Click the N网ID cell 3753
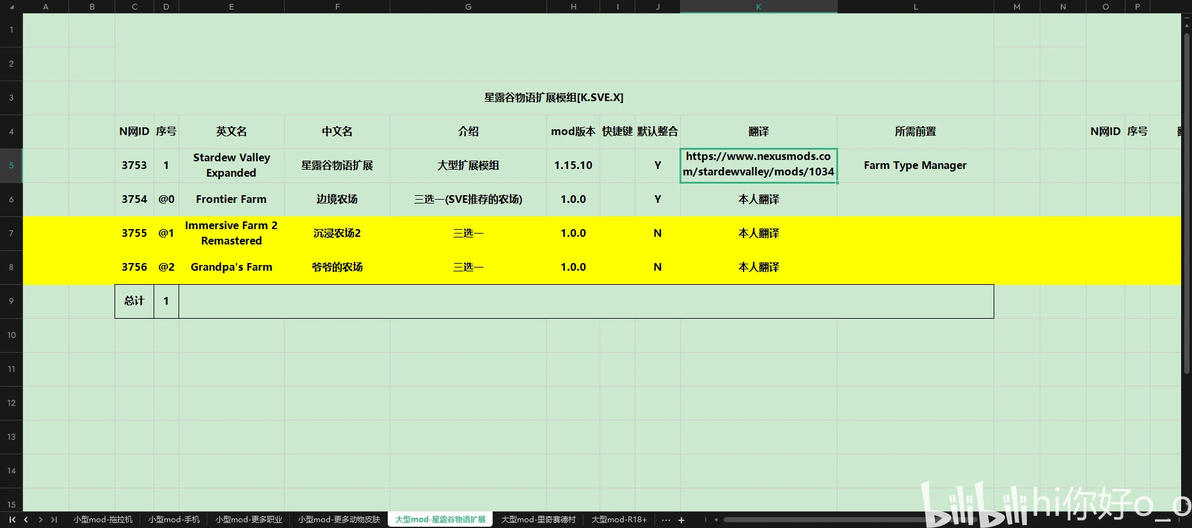This screenshot has height=528, width=1192. [x=134, y=165]
